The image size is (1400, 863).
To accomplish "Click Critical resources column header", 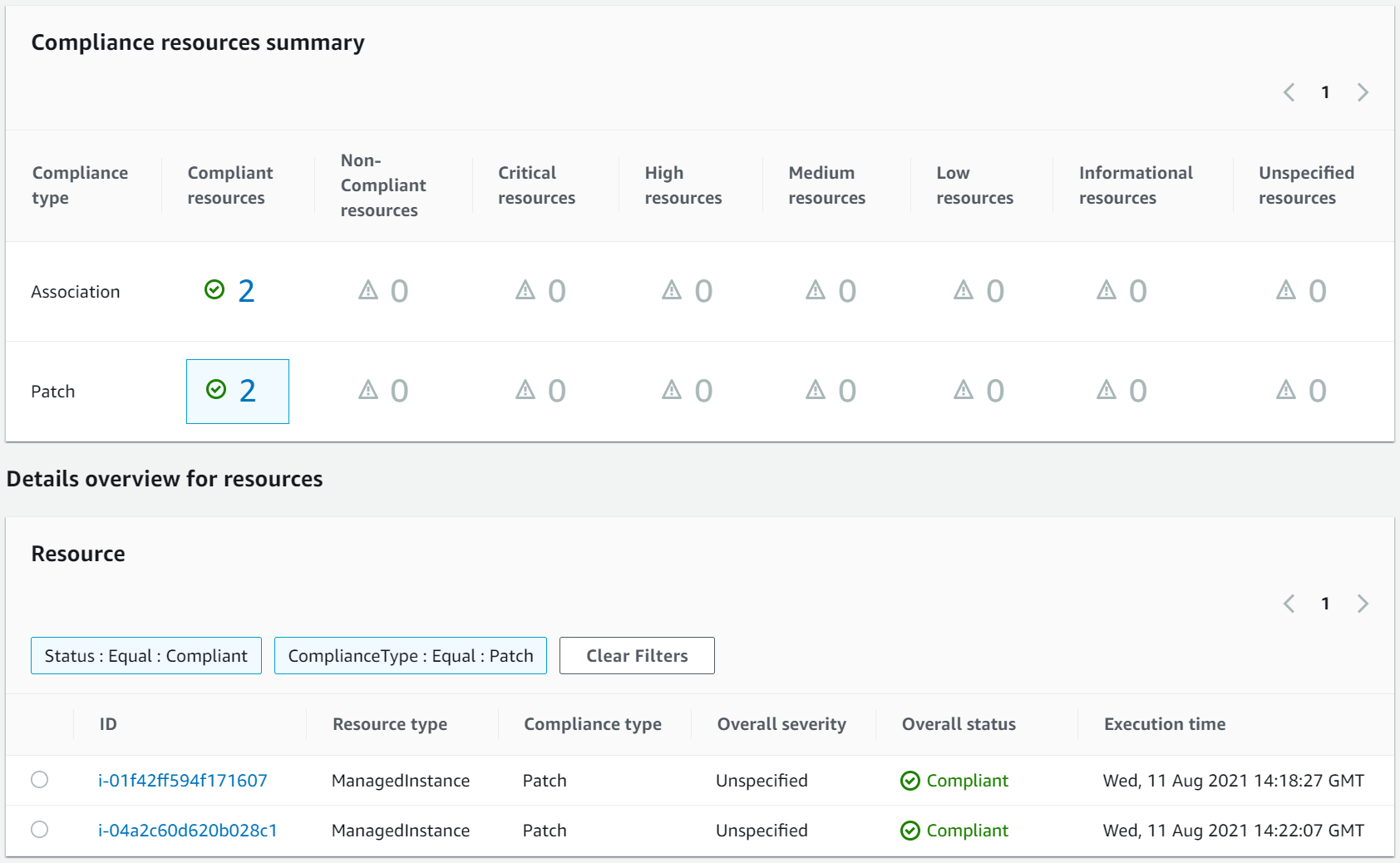I will click(536, 185).
